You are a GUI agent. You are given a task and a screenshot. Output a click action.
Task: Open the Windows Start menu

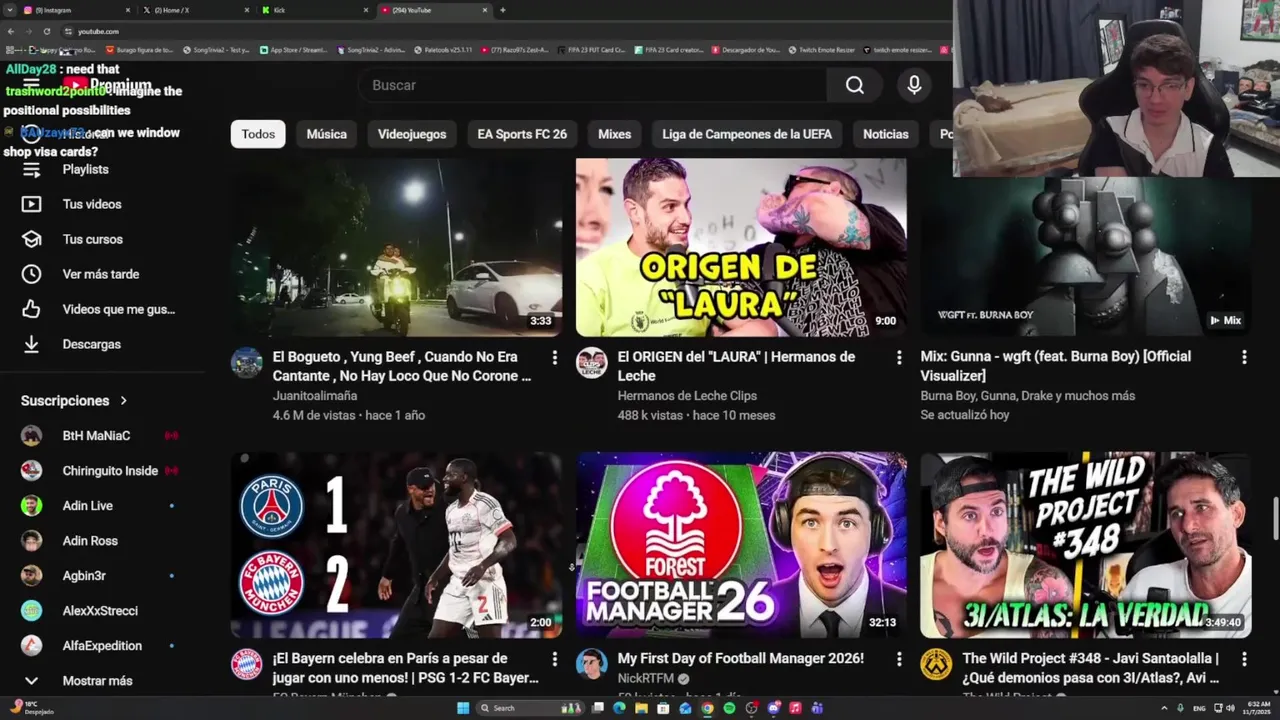point(463,708)
